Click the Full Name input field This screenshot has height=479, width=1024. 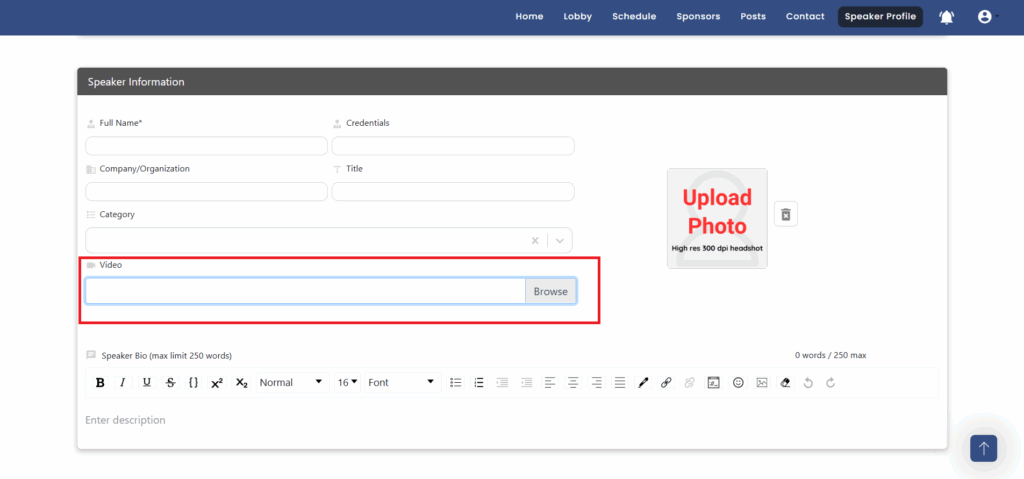207,146
